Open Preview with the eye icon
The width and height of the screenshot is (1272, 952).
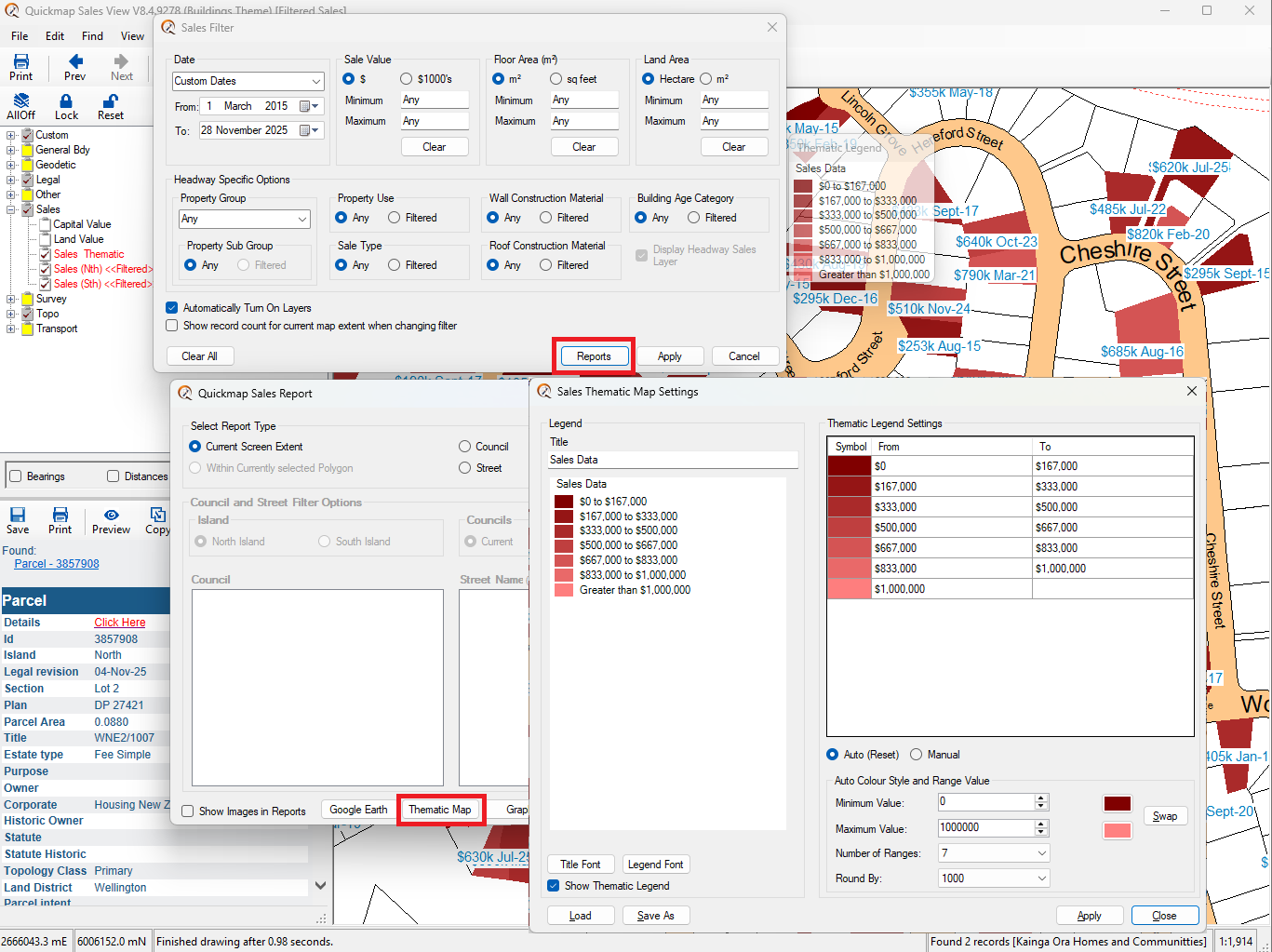coord(111,516)
